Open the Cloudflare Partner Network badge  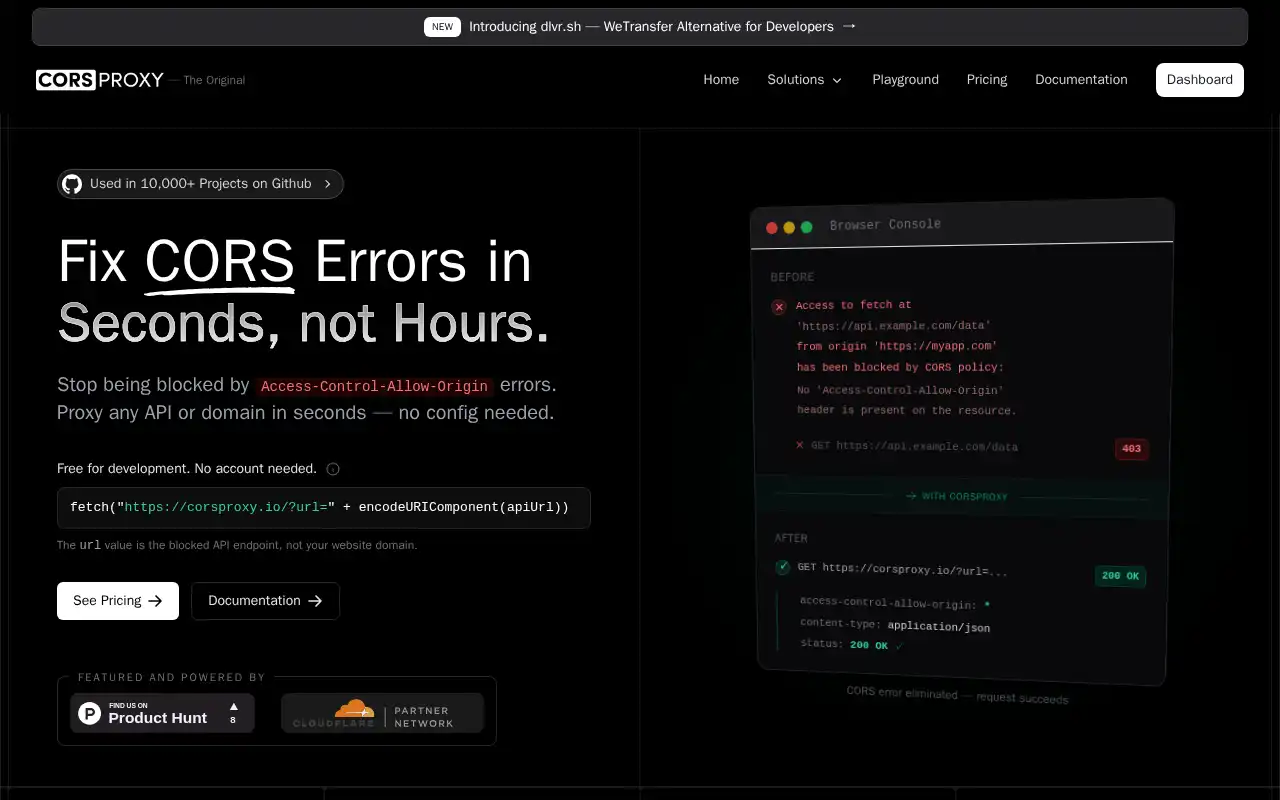pos(382,713)
